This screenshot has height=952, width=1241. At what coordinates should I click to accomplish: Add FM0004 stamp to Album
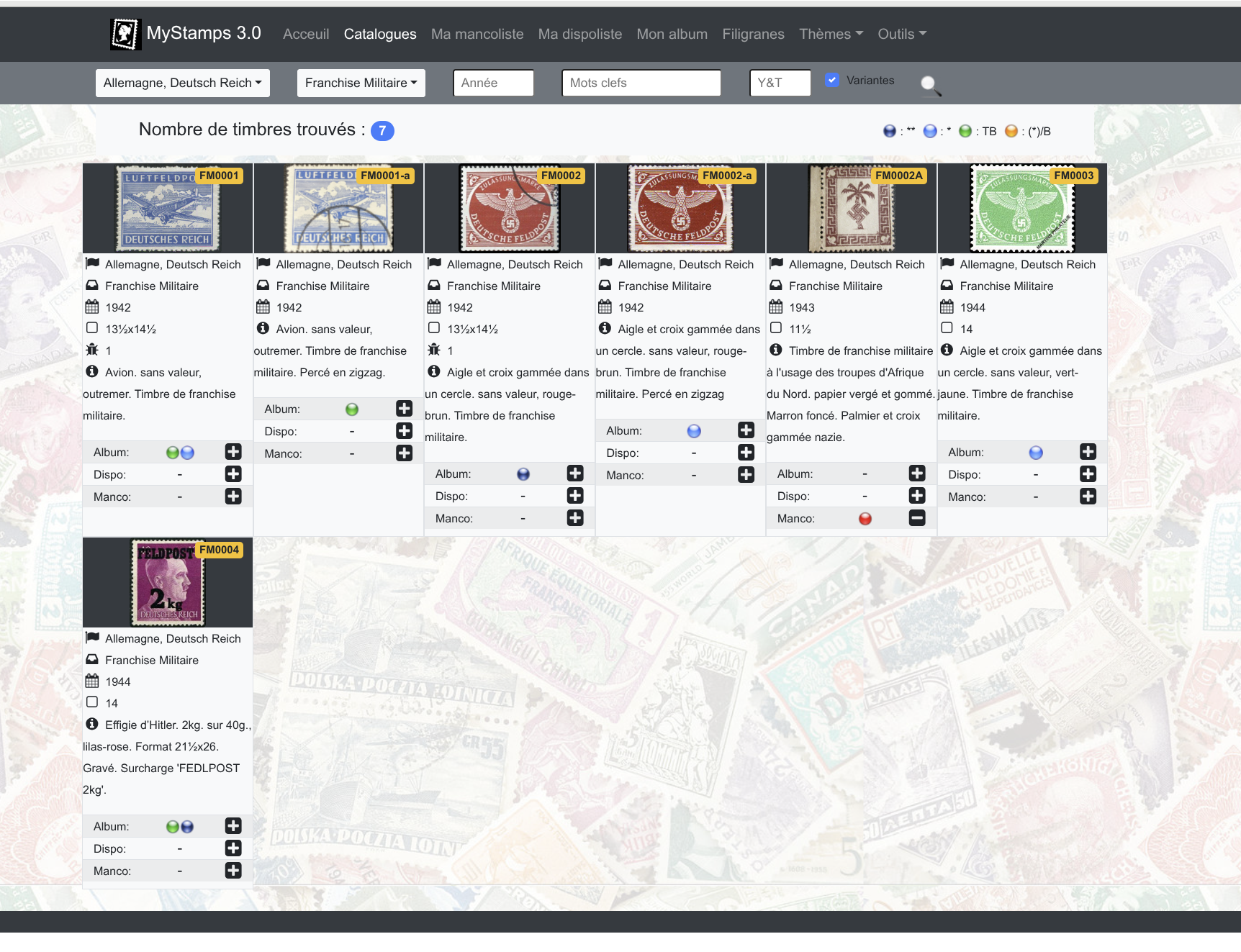coord(233,826)
